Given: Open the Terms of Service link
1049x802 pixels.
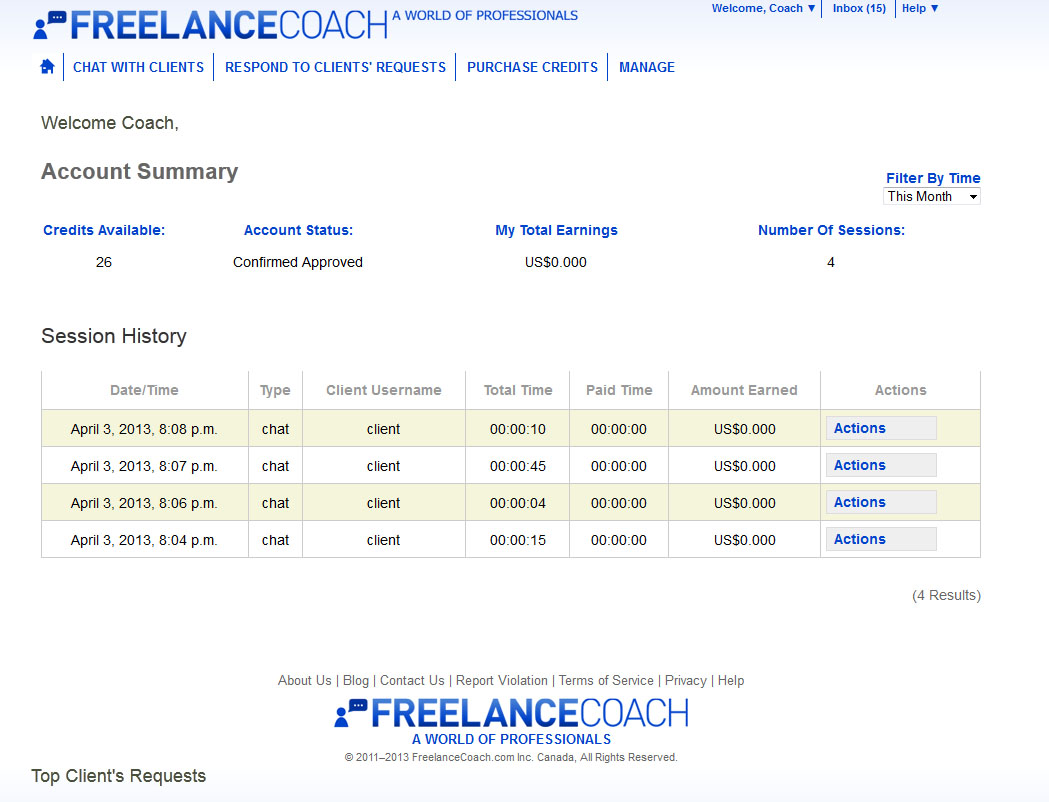Looking at the screenshot, I should [x=606, y=681].
